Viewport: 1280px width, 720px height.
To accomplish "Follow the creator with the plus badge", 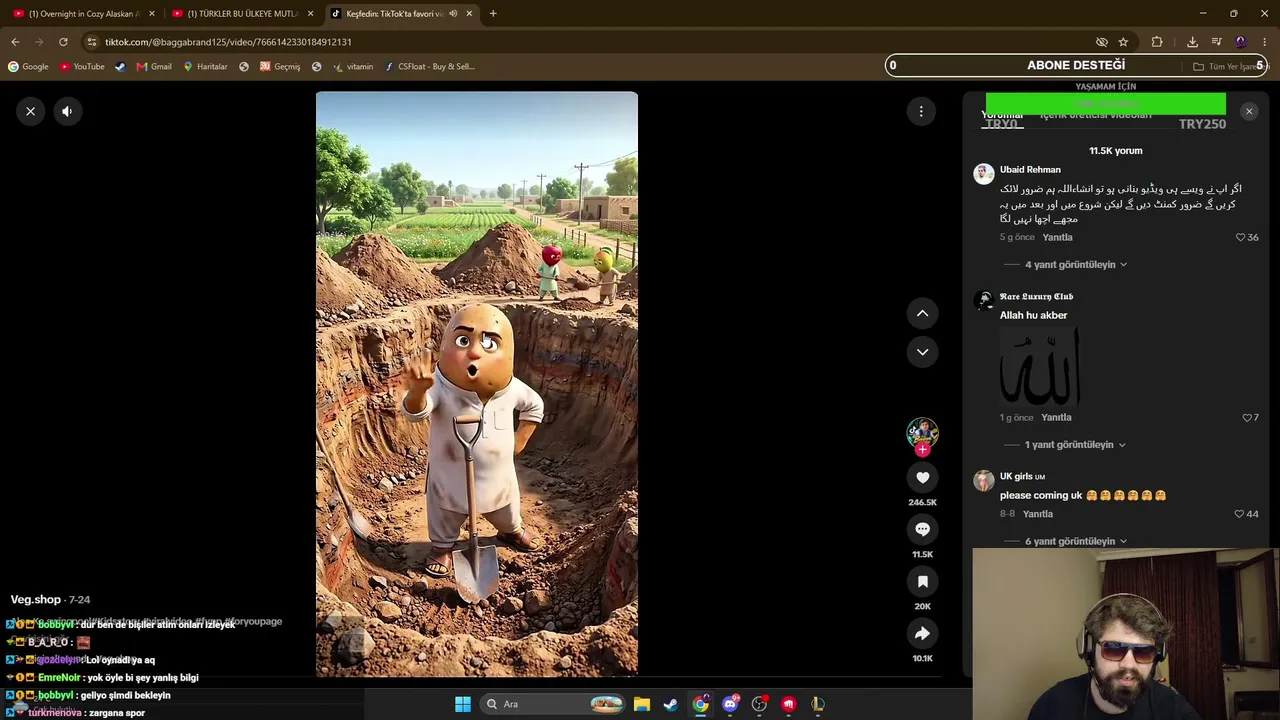I will click(922, 450).
